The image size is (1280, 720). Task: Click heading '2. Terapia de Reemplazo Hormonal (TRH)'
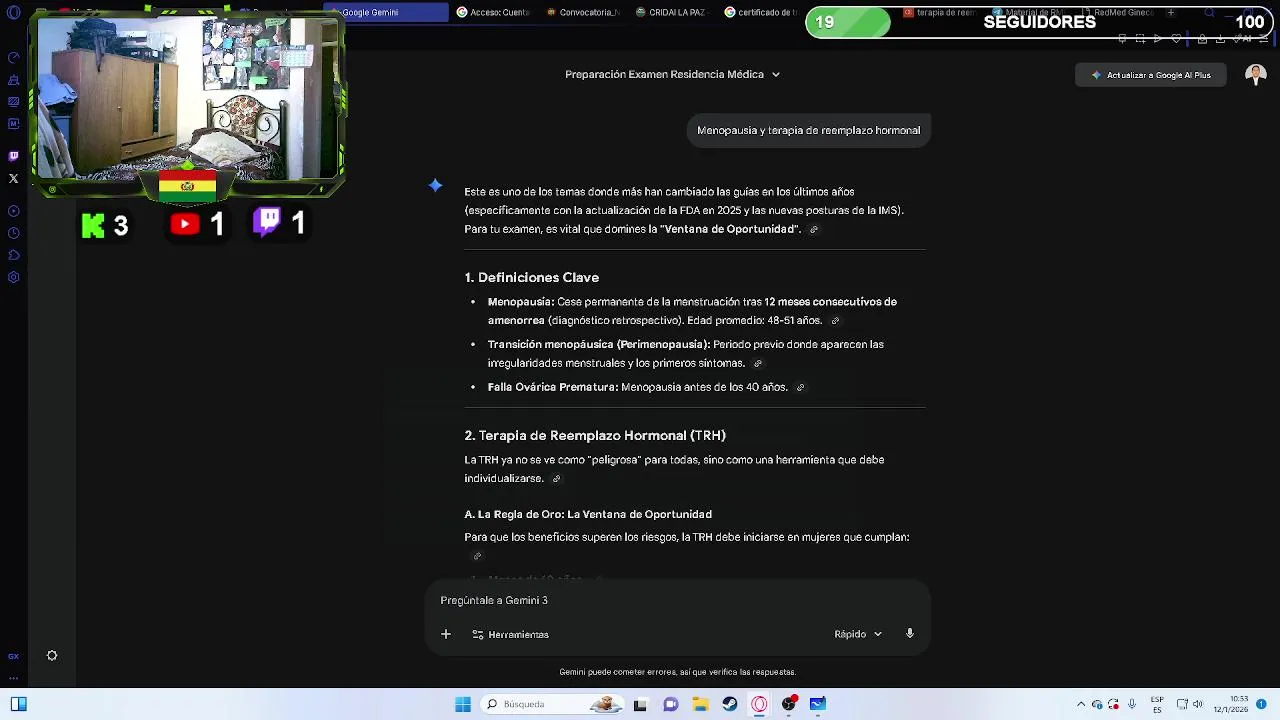point(595,435)
